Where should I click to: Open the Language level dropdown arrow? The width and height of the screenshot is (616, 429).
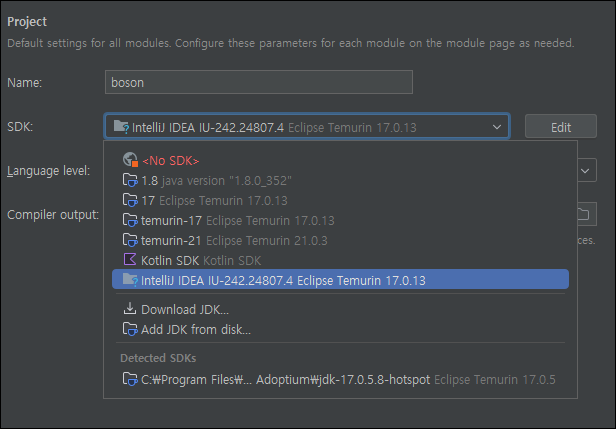[585, 170]
